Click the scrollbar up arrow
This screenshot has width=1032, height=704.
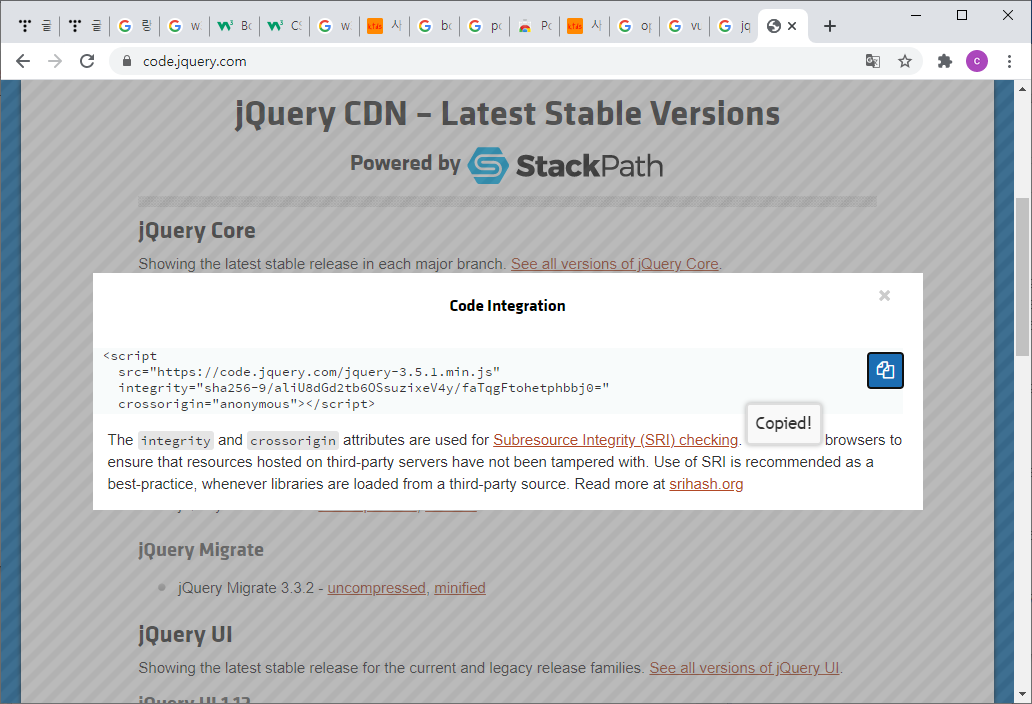[x=1022, y=89]
